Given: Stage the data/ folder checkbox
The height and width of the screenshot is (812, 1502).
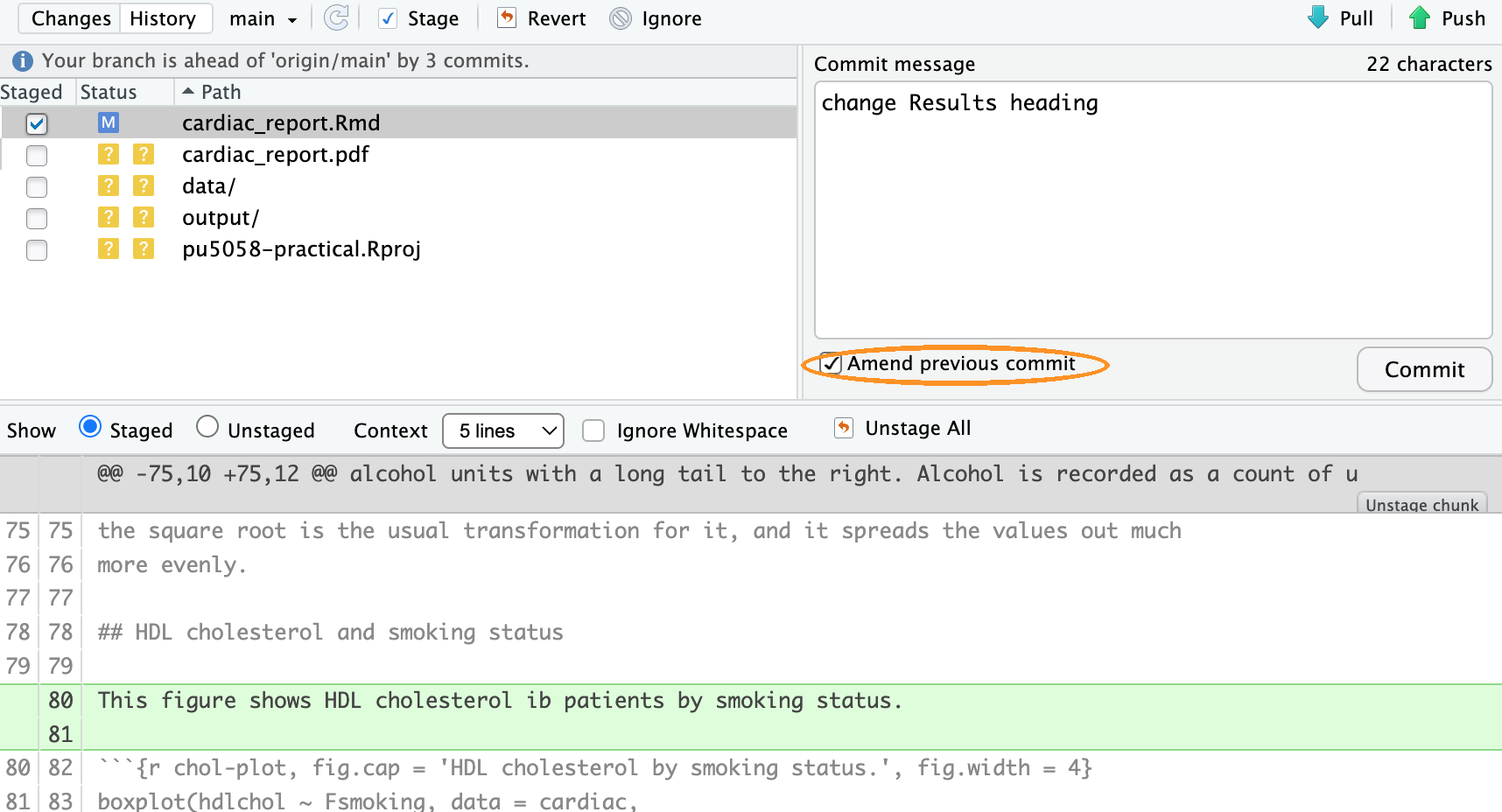Looking at the screenshot, I should (37, 186).
